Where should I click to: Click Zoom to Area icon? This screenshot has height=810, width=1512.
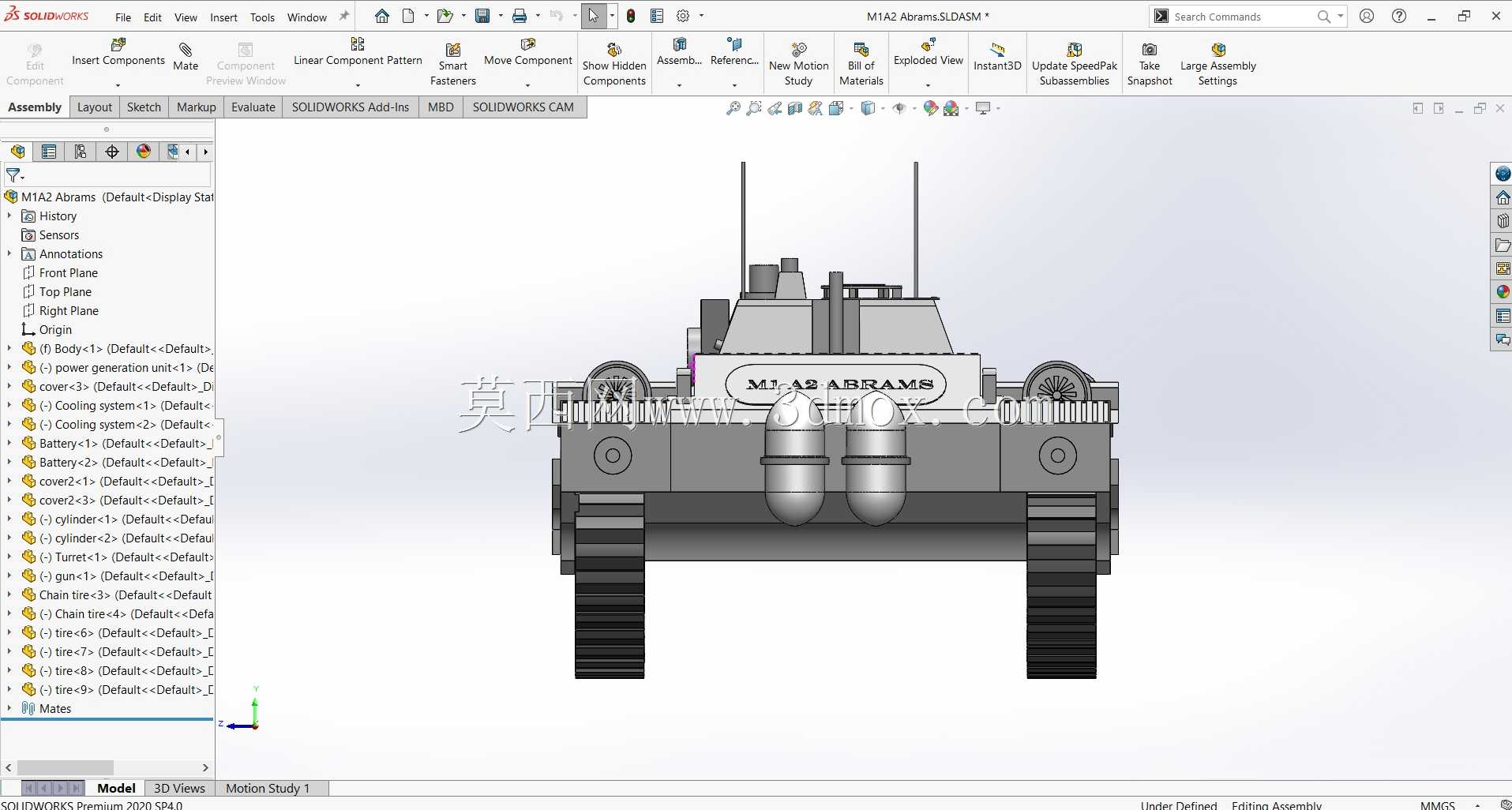754,108
